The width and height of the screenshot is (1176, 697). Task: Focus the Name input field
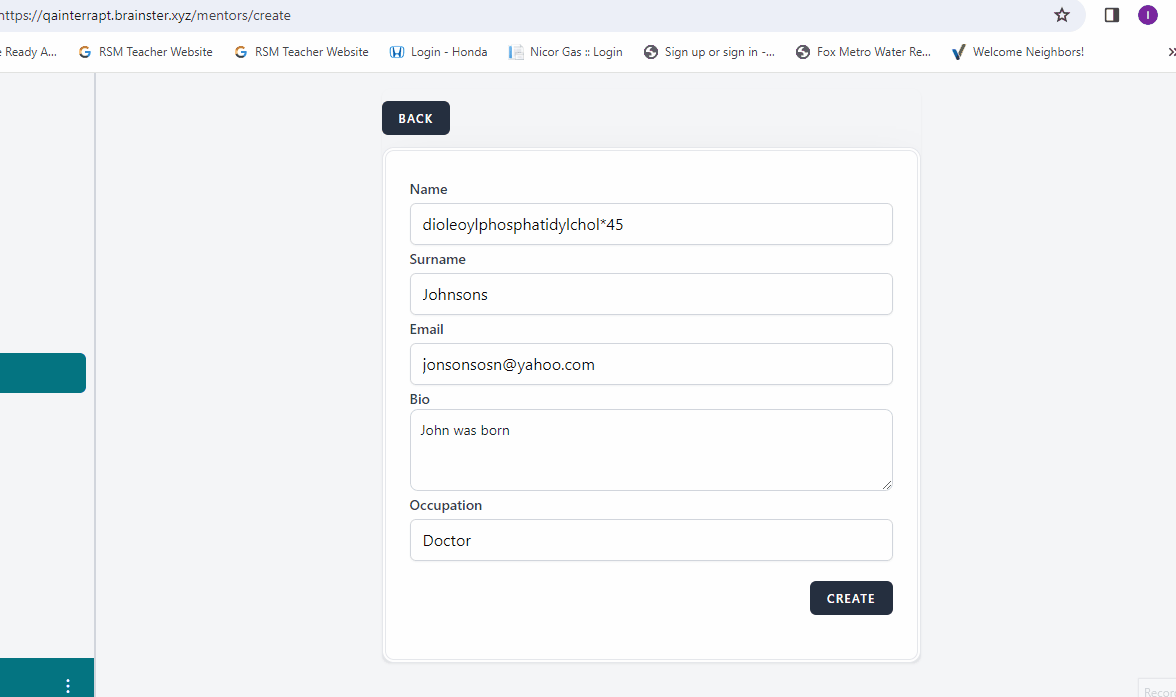coord(651,224)
